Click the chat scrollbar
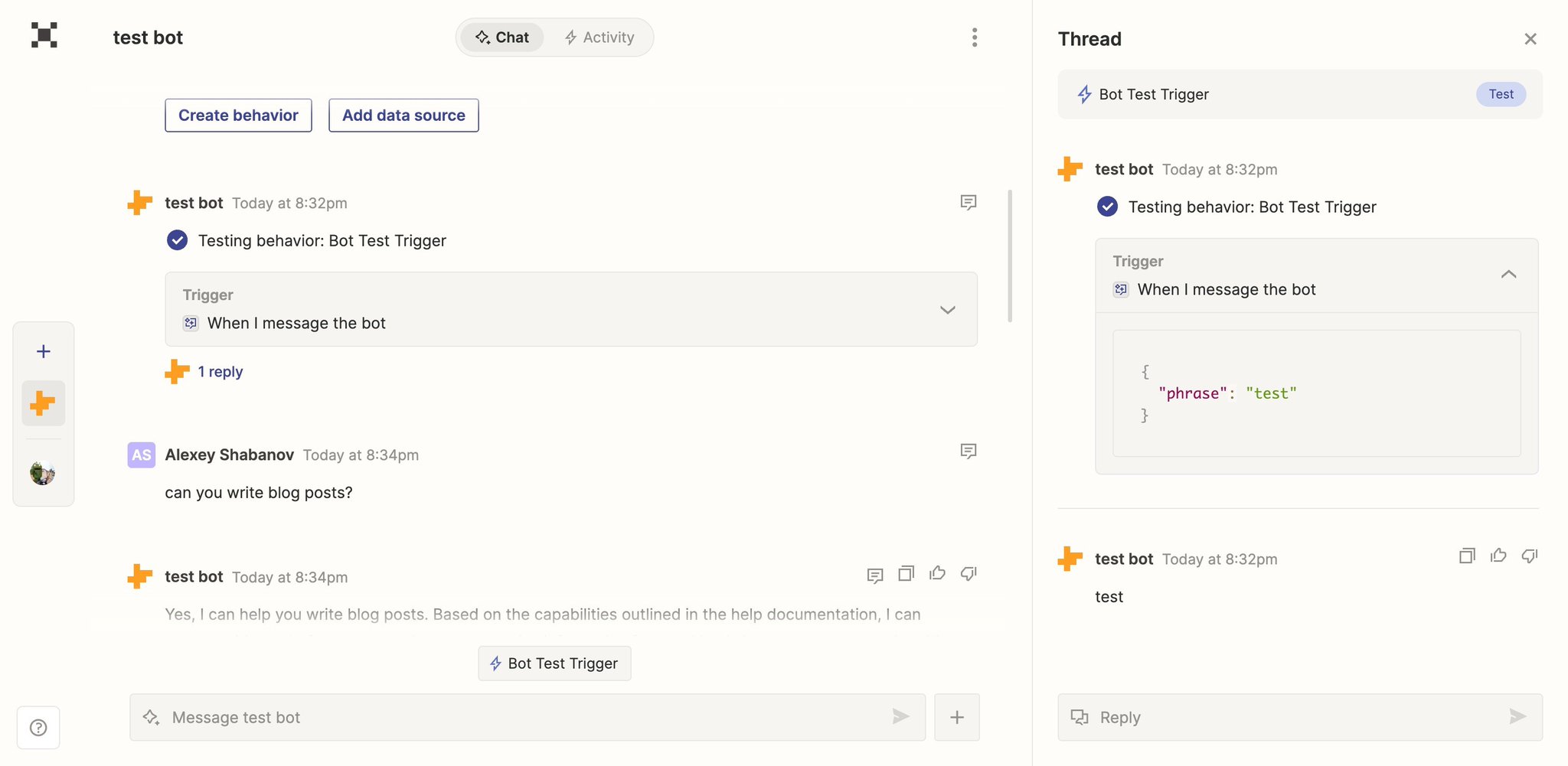Viewport: 1568px width, 766px height. pyautogui.click(x=1010, y=256)
